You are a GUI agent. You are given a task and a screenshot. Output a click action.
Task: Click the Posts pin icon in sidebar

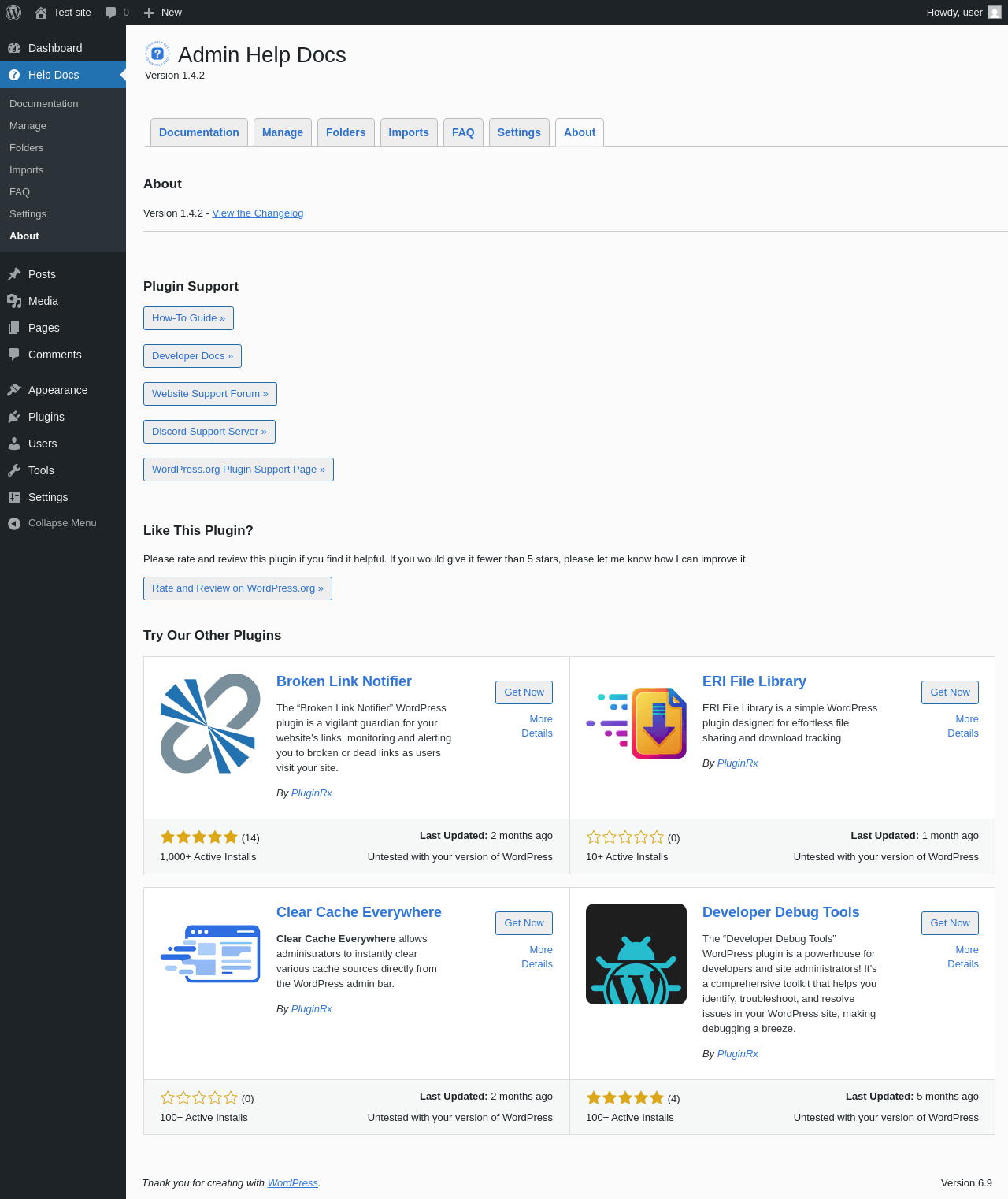[x=14, y=274]
